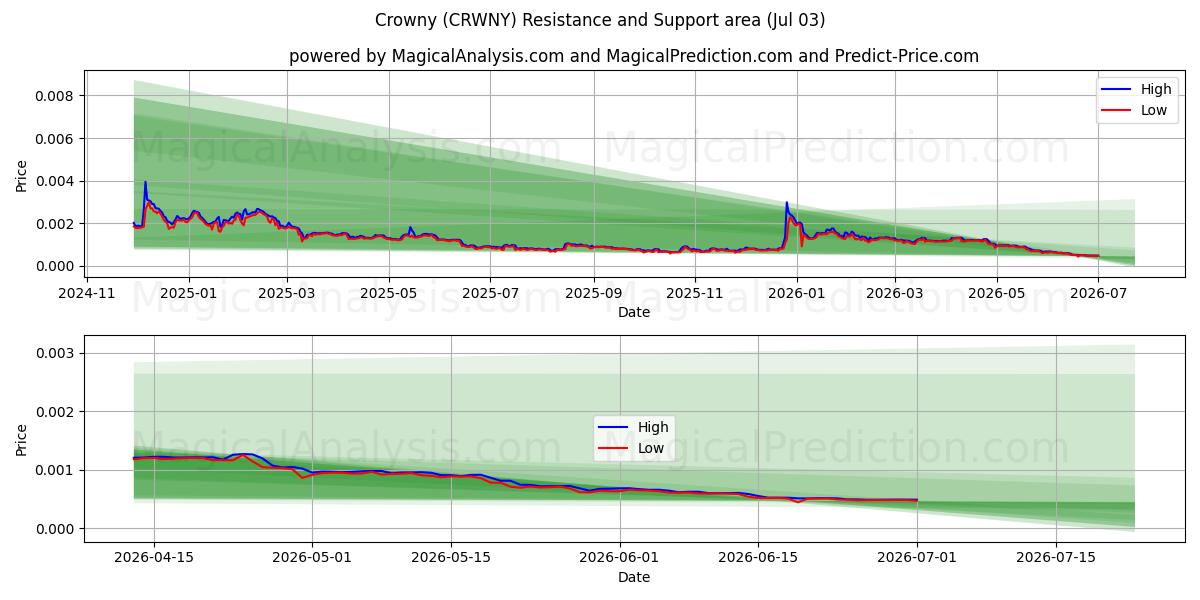The width and height of the screenshot is (1200, 600).
Task: Click the bottom chart date 2026-05-15
Action: [451, 558]
